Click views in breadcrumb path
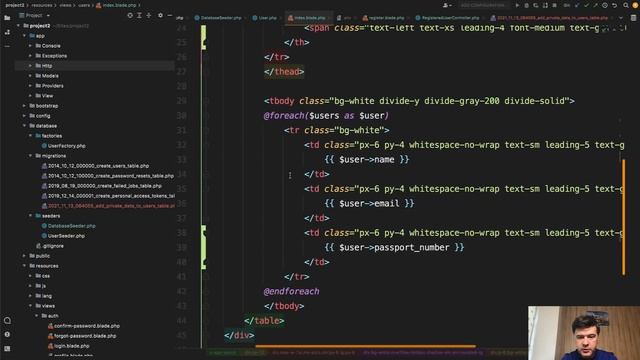Viewport: 640px width, 360px height. pyautogui.click(x=66, y=5)
